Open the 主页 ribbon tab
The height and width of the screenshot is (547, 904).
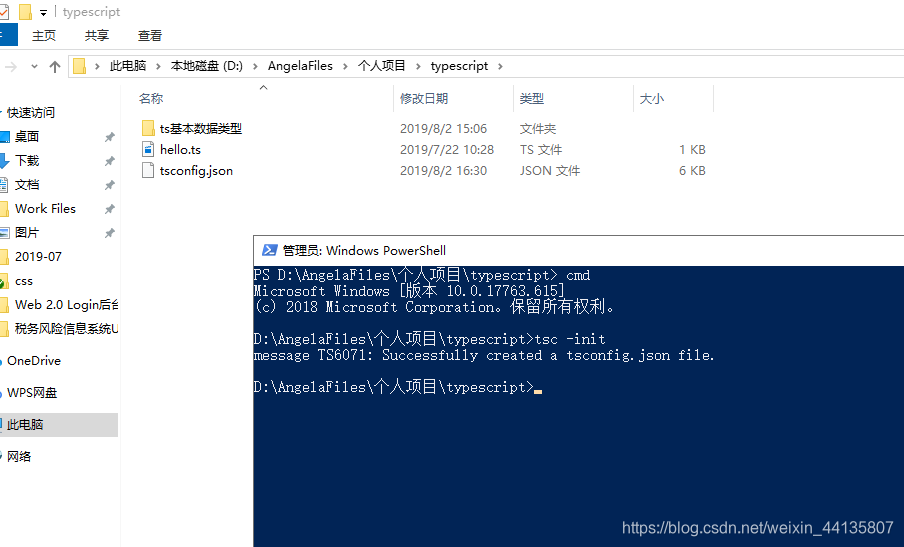(x=44, y=36)
